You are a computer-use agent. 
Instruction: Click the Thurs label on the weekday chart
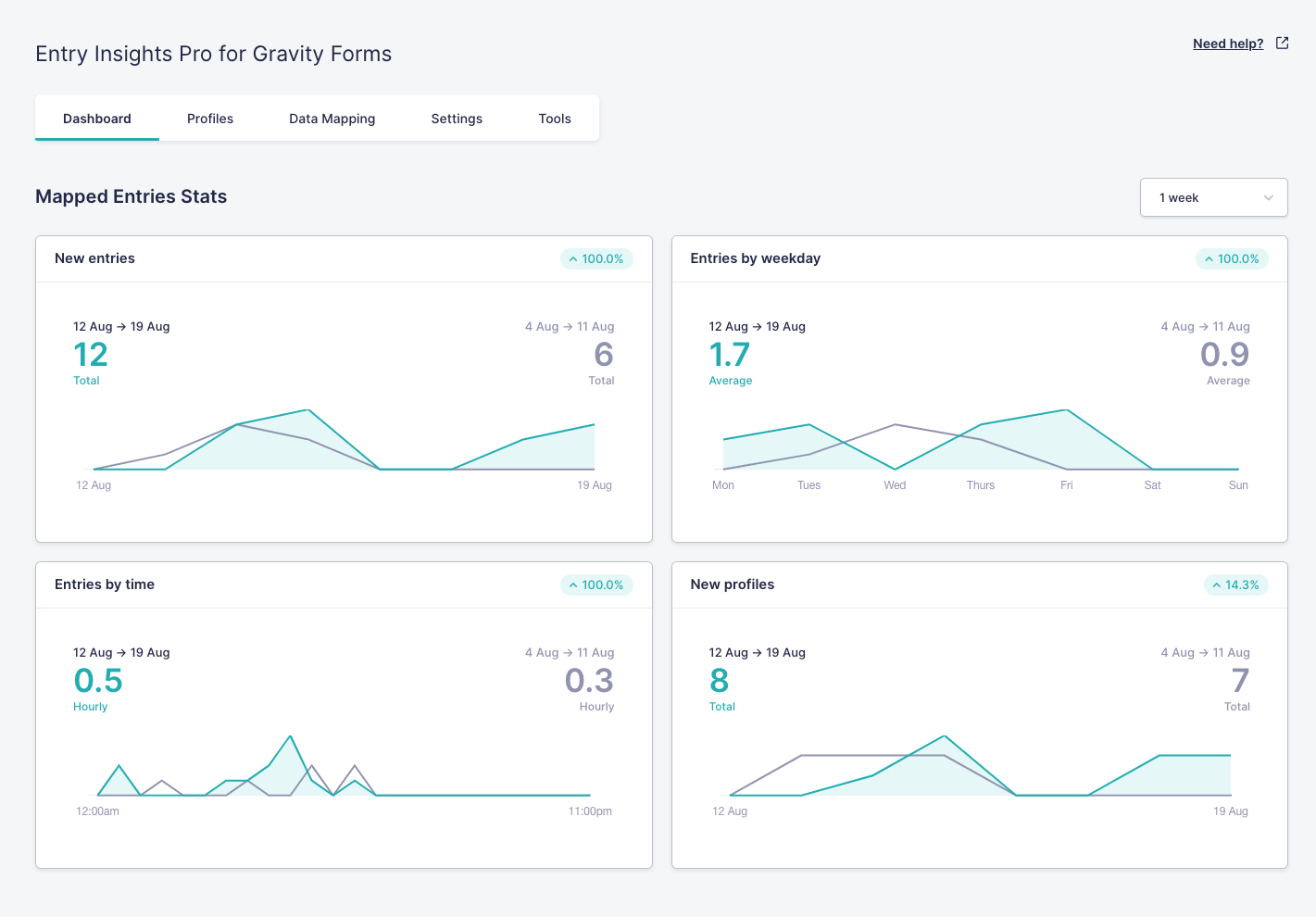pos(981,485)
